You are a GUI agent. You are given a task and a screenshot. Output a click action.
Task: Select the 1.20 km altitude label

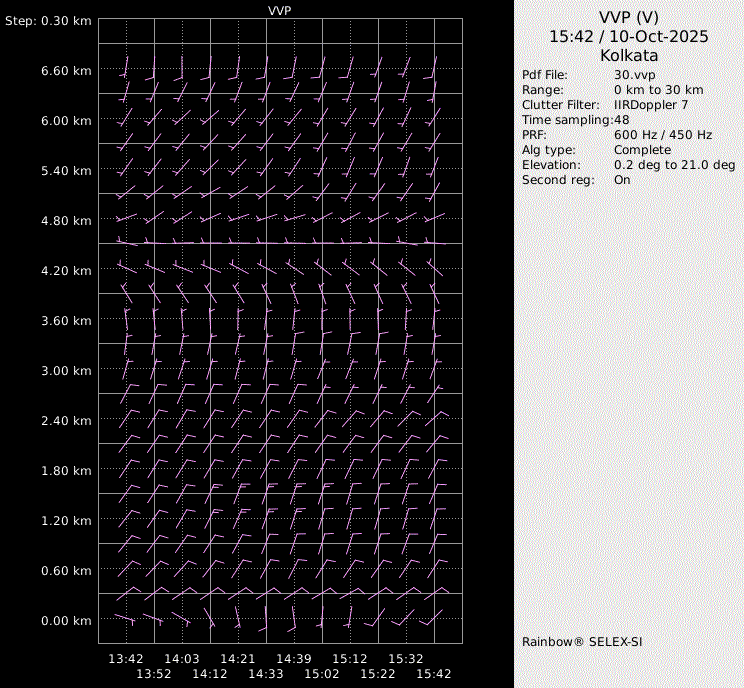(66, 521)
